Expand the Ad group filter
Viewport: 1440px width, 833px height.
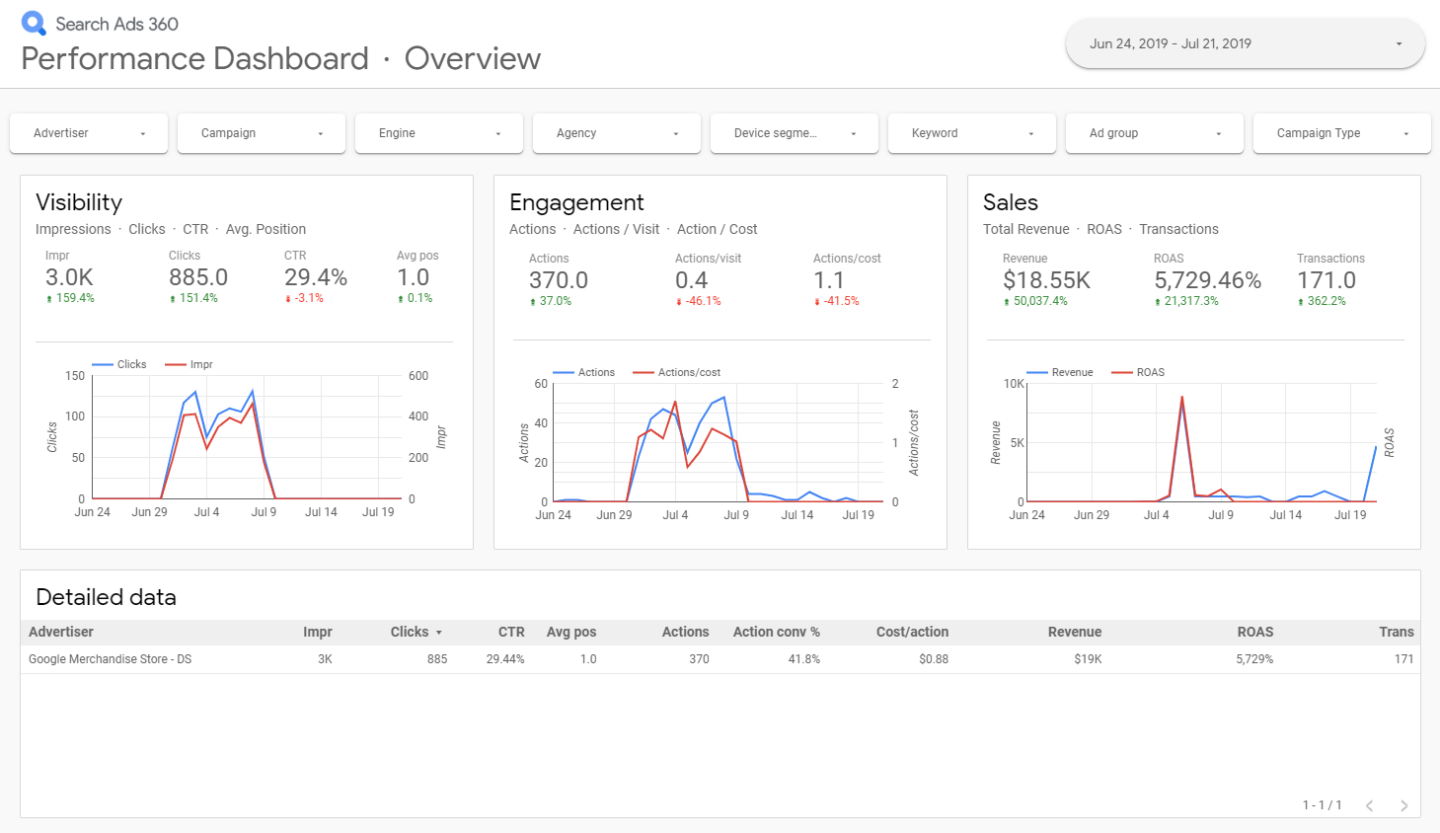[x=1153, y=133]
